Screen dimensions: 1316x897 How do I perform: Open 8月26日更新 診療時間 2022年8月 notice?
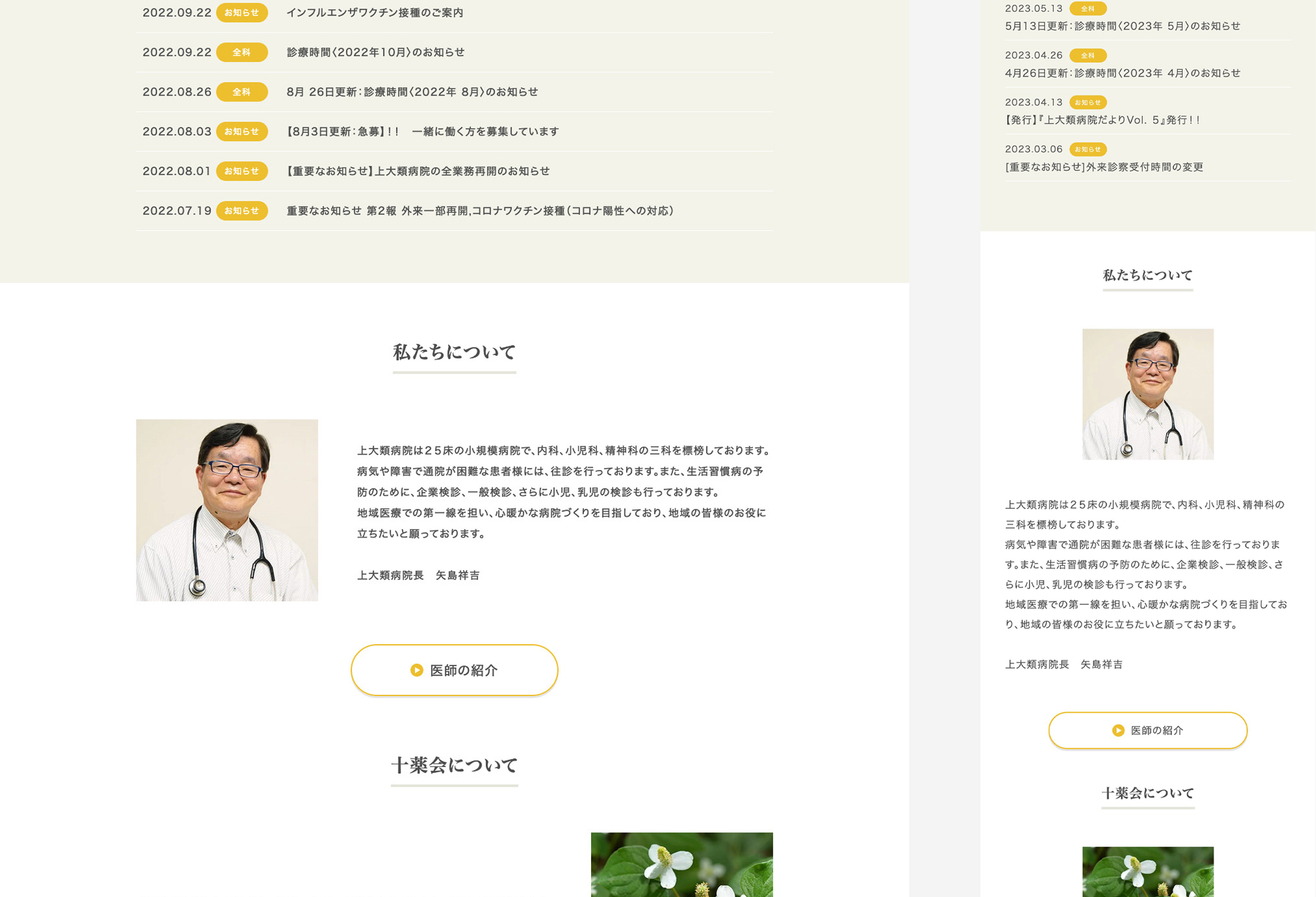[412, 92]
